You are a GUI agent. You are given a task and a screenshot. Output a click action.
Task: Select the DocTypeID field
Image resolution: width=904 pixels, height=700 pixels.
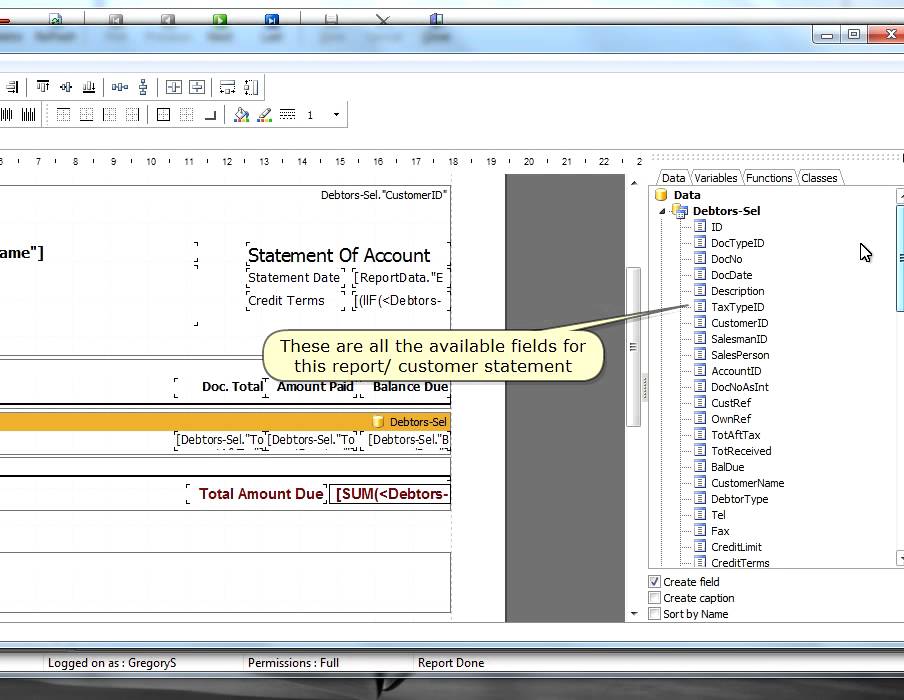(x=737, y=243)
